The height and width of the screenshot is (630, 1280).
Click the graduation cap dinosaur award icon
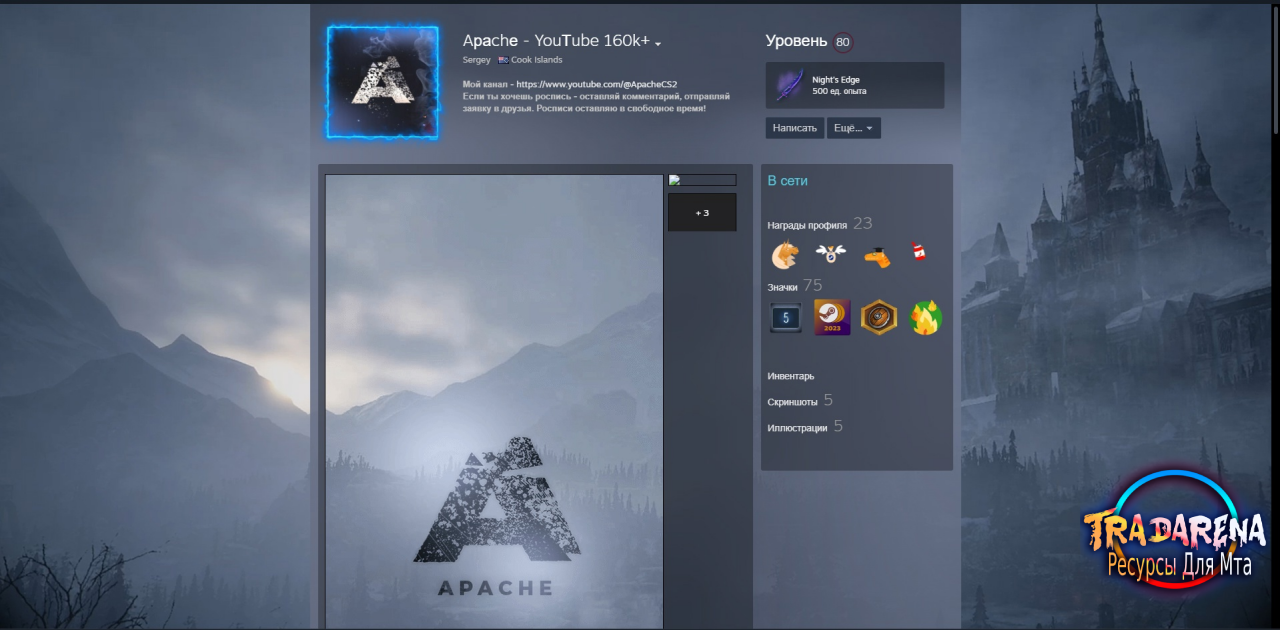(877, 257)
